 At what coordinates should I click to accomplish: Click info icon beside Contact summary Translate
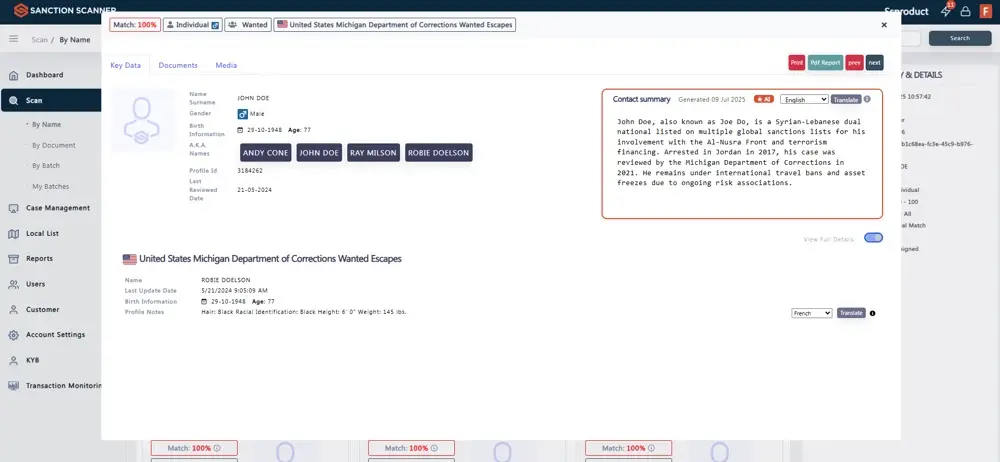pos(867,99)
